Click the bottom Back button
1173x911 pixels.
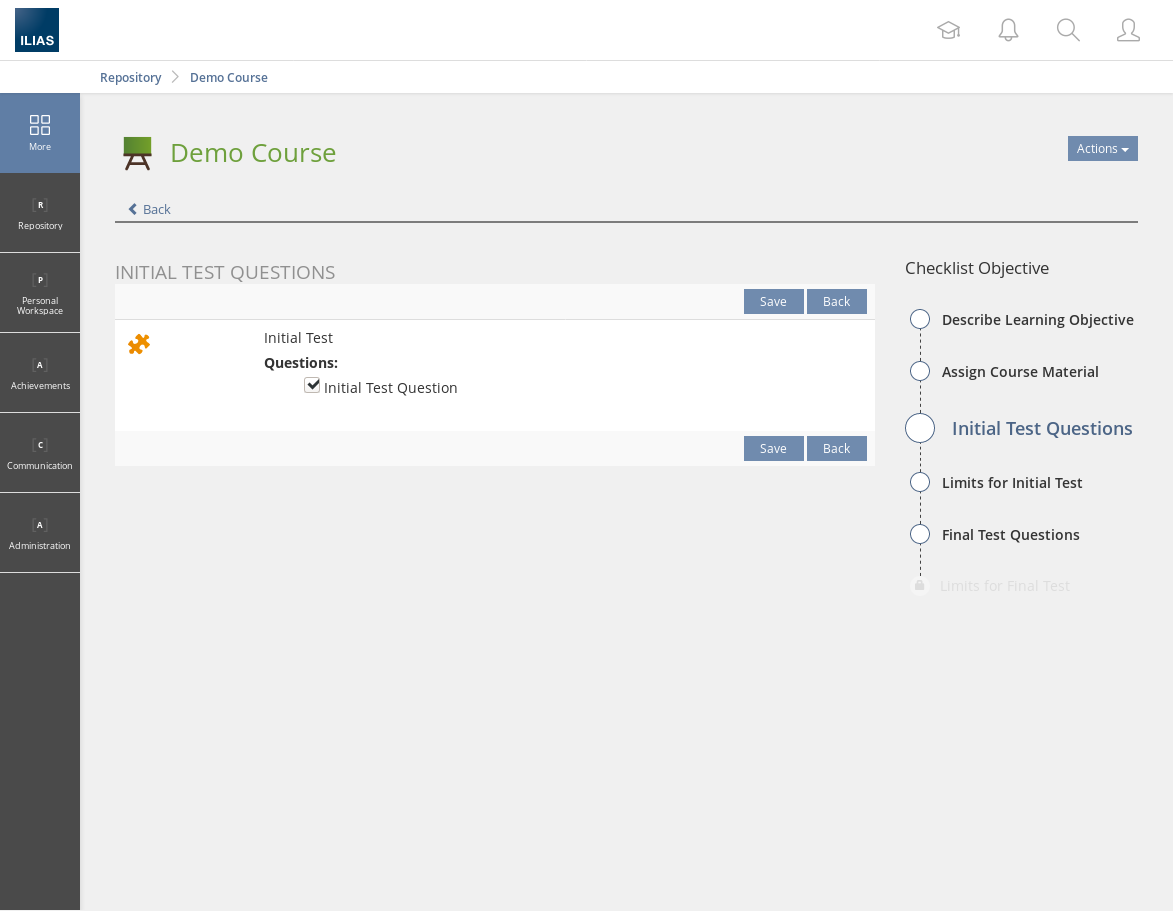click(836, 449)
